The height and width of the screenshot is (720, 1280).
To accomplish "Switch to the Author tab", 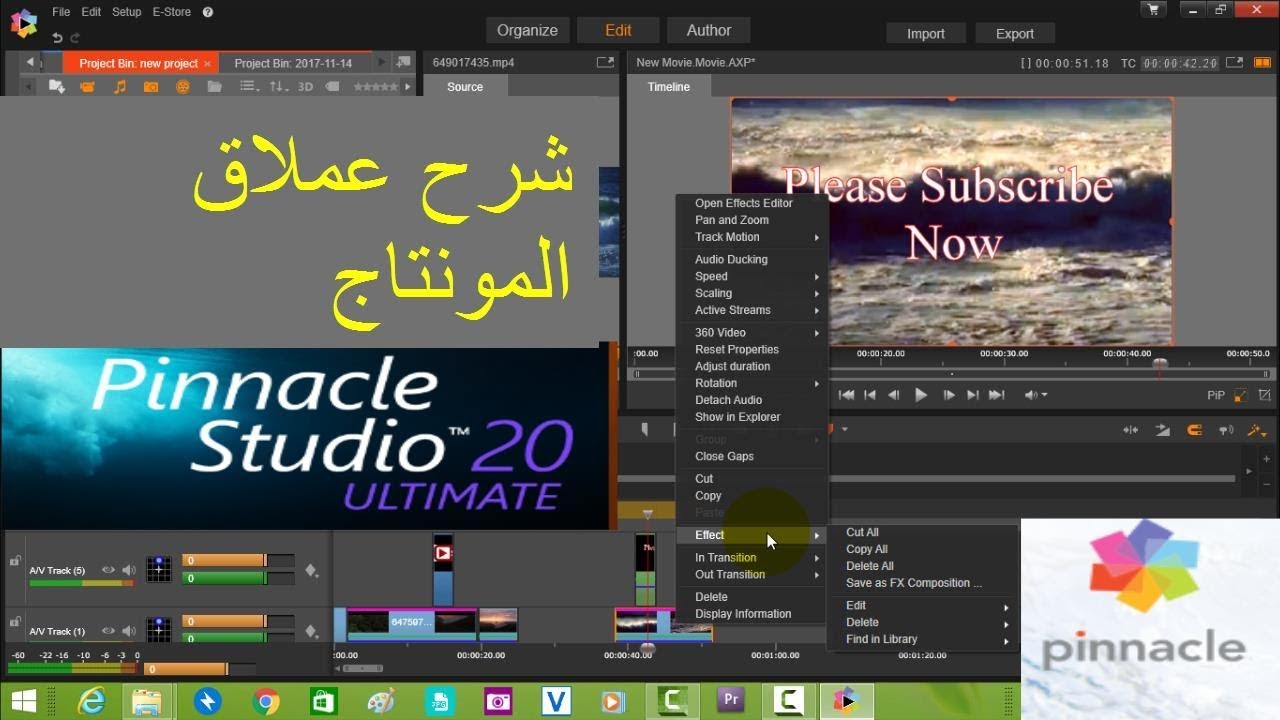I will point(709,30).
